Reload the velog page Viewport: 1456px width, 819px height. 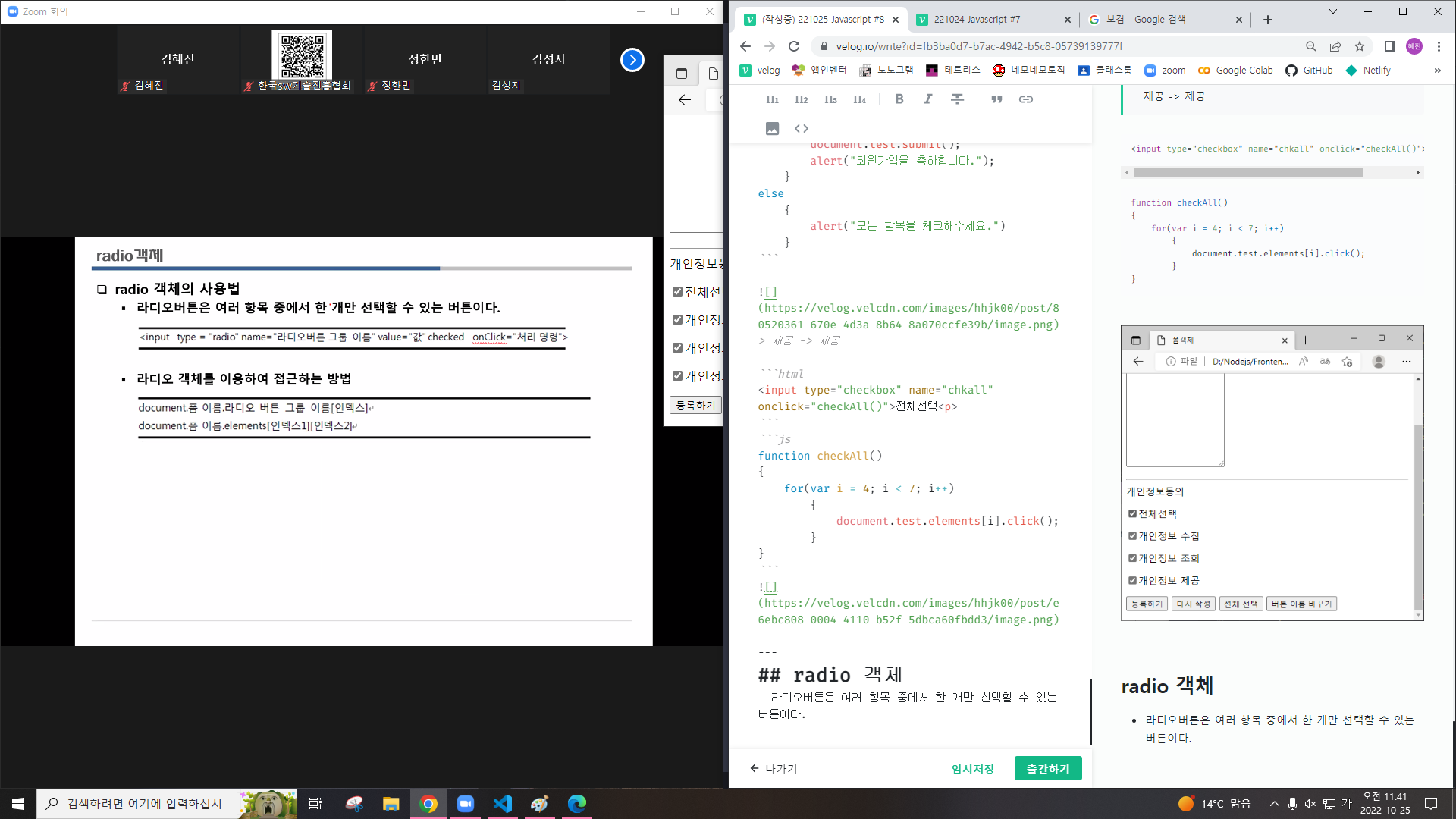tap(794, 46)
